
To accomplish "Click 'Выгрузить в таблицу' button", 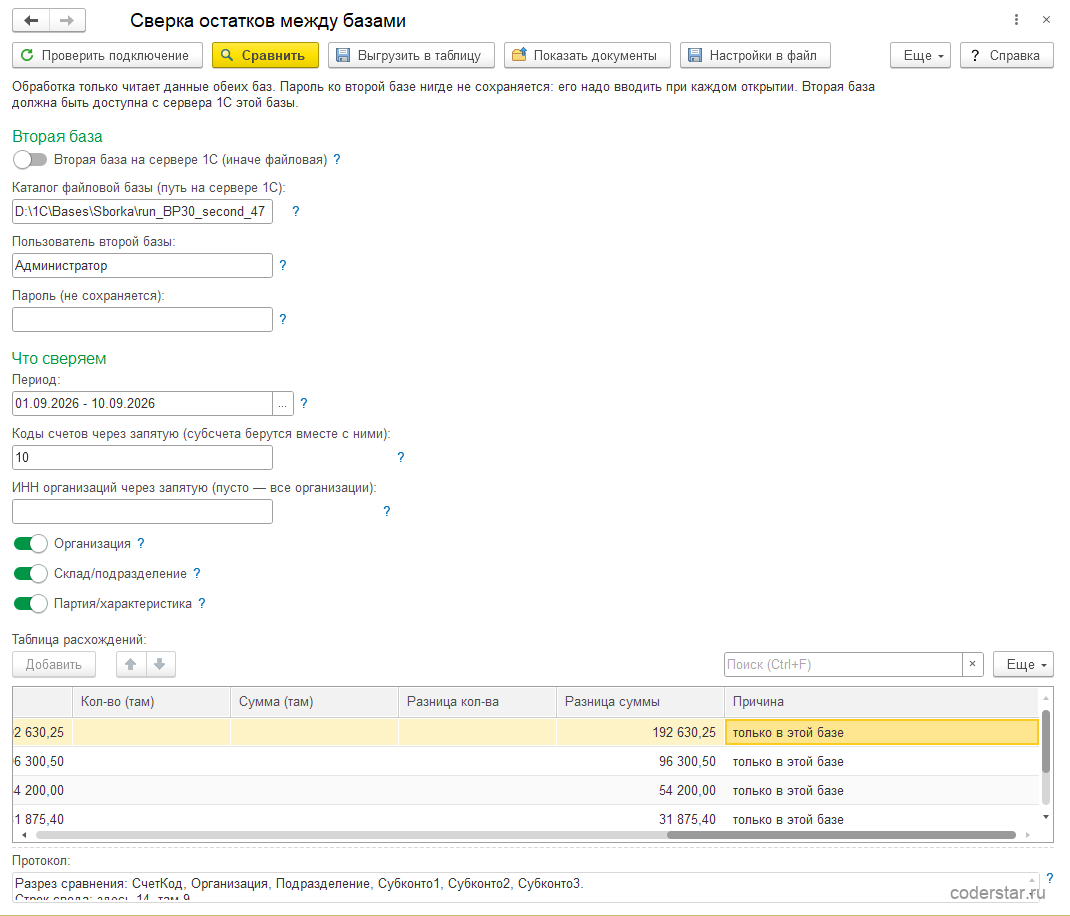I will (411, 55).
